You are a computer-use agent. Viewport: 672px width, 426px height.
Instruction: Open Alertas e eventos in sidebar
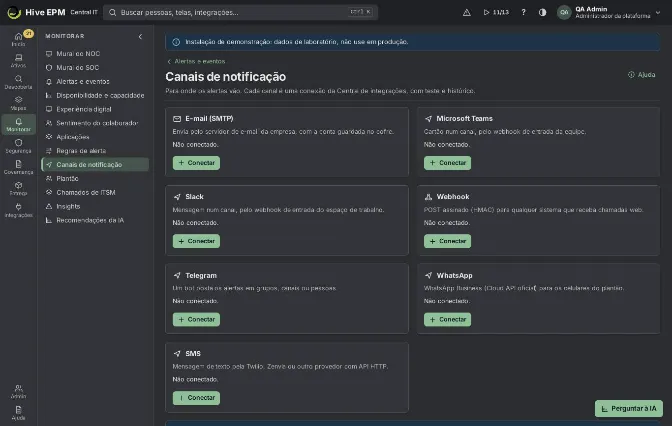coord(95,81)
